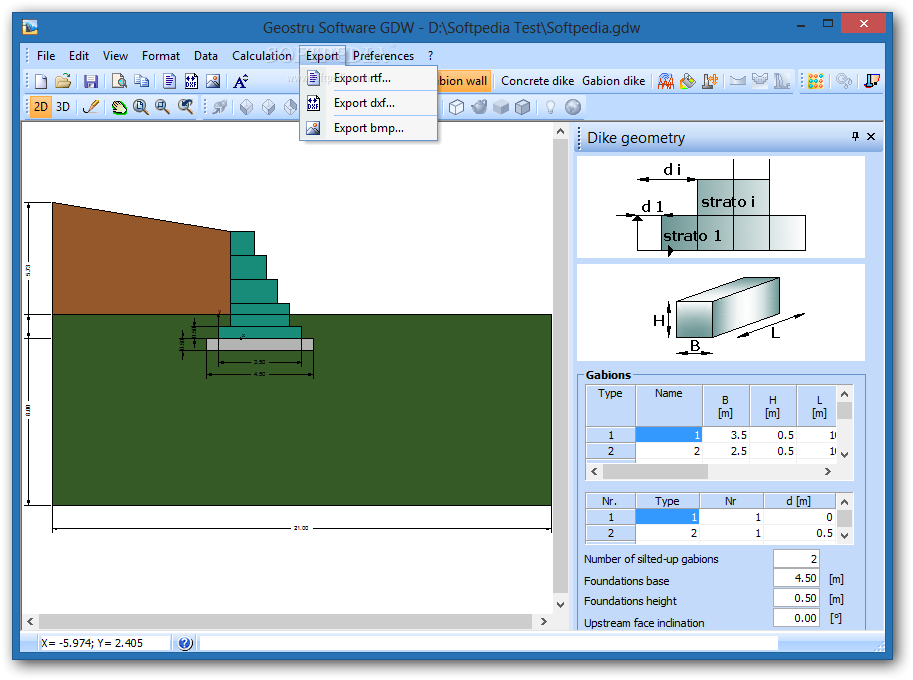913x680 pixels.
Task: Open the ? help menu
Action: click(x=430, y=56)
